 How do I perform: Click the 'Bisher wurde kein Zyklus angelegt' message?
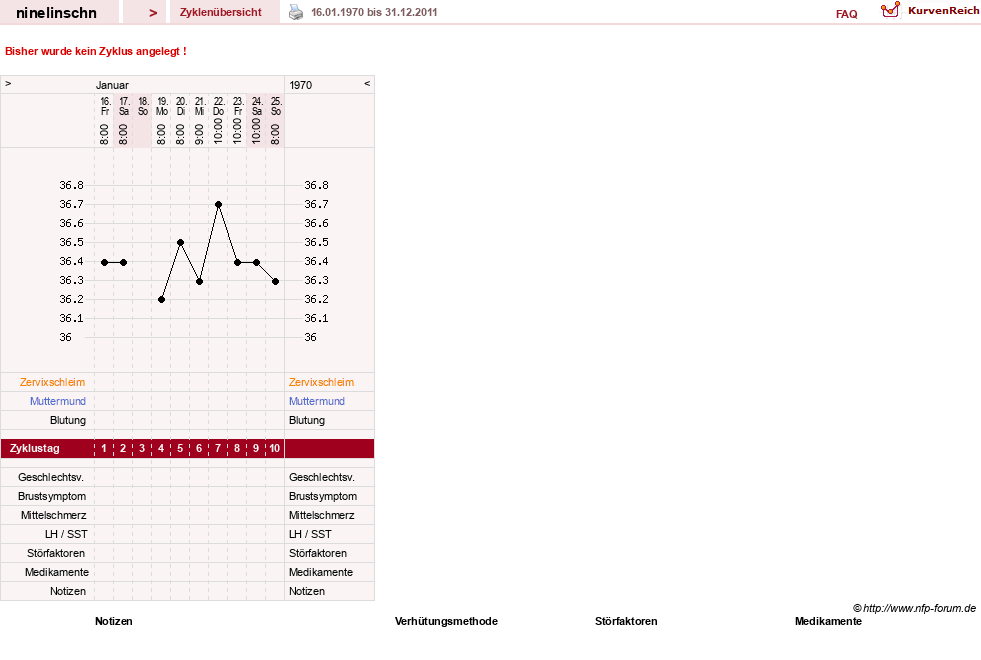point(96,51)
